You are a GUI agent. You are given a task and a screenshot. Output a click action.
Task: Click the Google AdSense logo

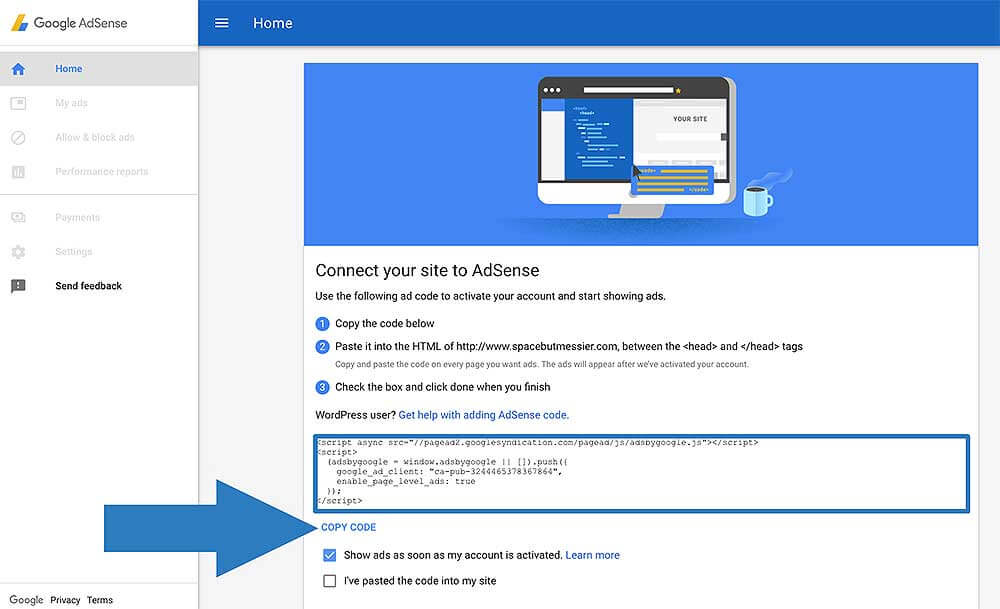click(x=69, y=23)
